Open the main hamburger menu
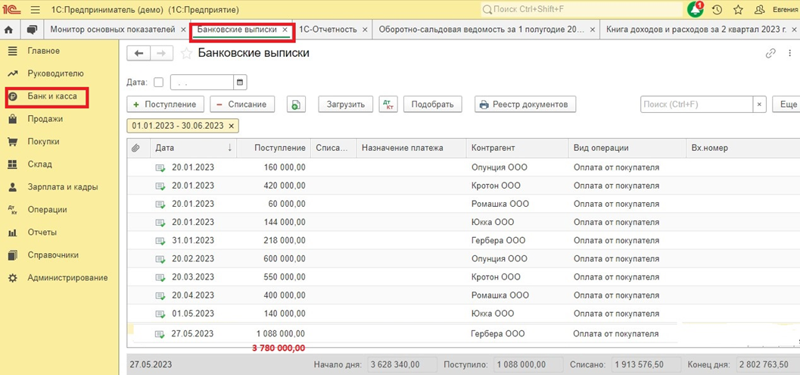 tap(35, 10)
